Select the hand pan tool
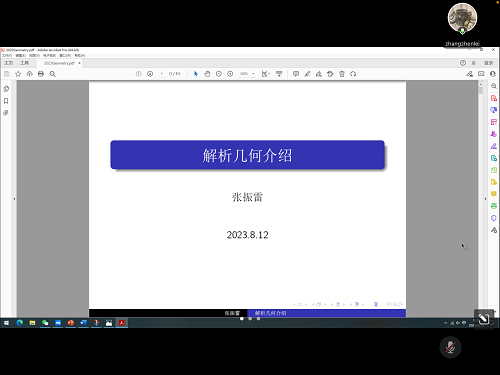This screenshot has height=375, width=500. click(207, 74)
